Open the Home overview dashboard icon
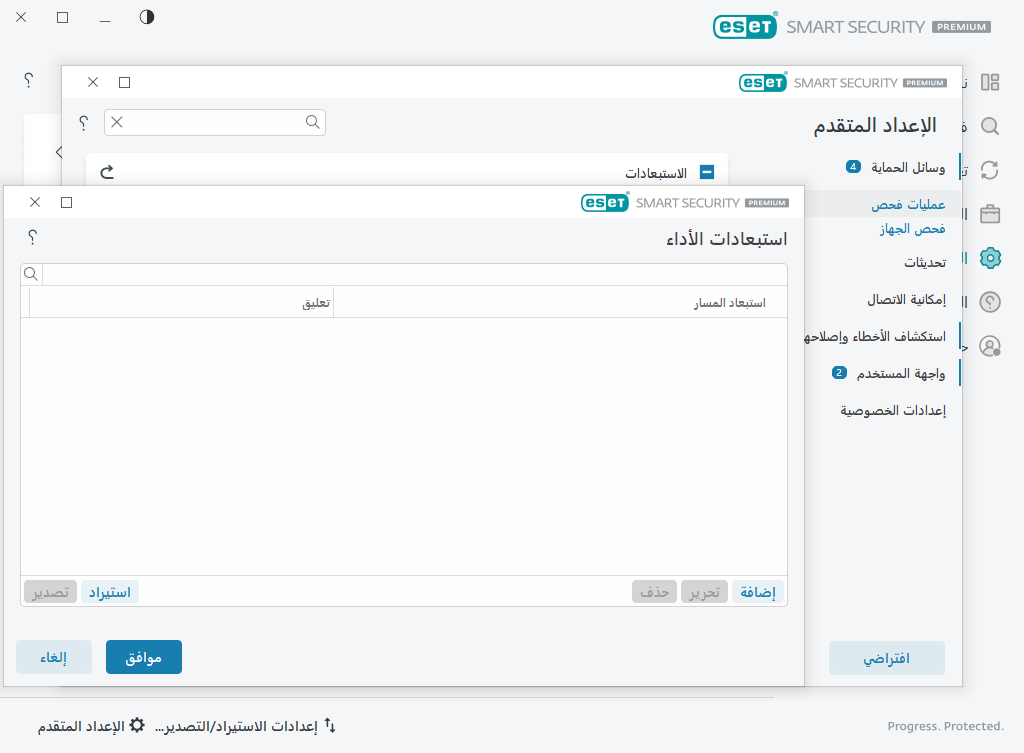Screen dimensions: 1024x753 coord(989,82)
